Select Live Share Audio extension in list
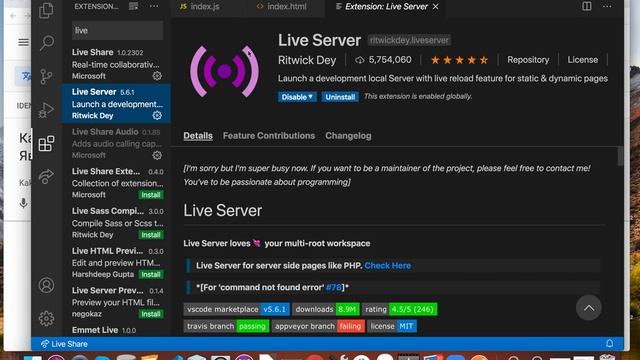The width and height of the screenshot is (640, 360). point(116,143)
